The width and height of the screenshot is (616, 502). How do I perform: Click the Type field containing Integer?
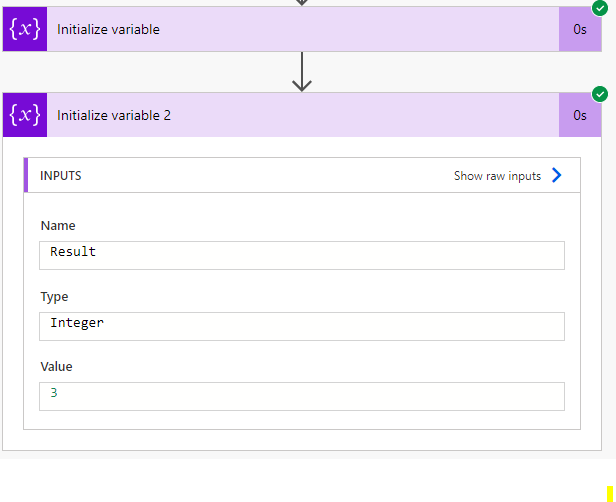302,326
